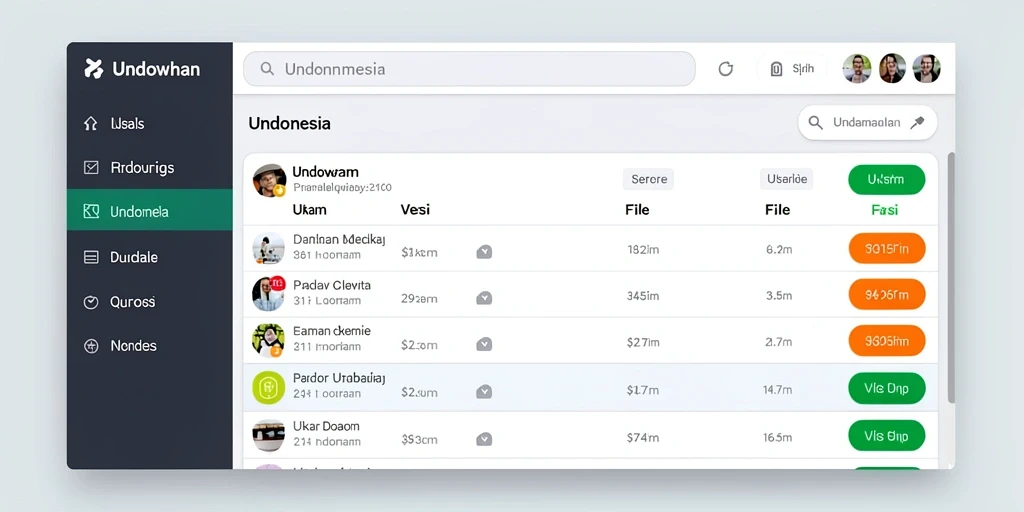Image resolution: width=1024 pixels, height=512 pixels.
Task: Go to Usals in the sidebar
Action: click(150, 123)
